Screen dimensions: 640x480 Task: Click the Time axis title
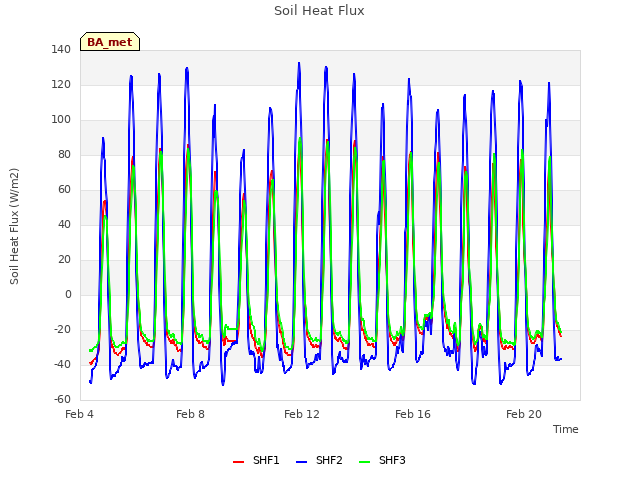[566, 429]
